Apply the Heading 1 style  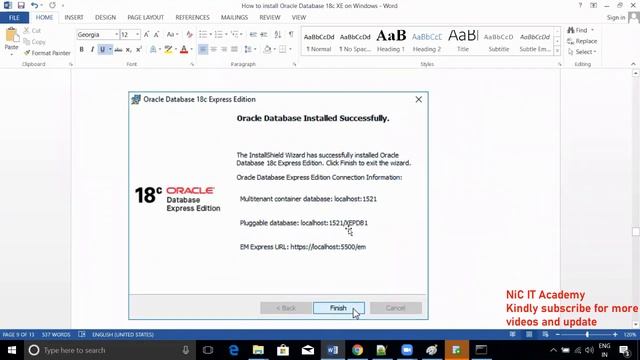pyautogui.click(x=391, y=41)
